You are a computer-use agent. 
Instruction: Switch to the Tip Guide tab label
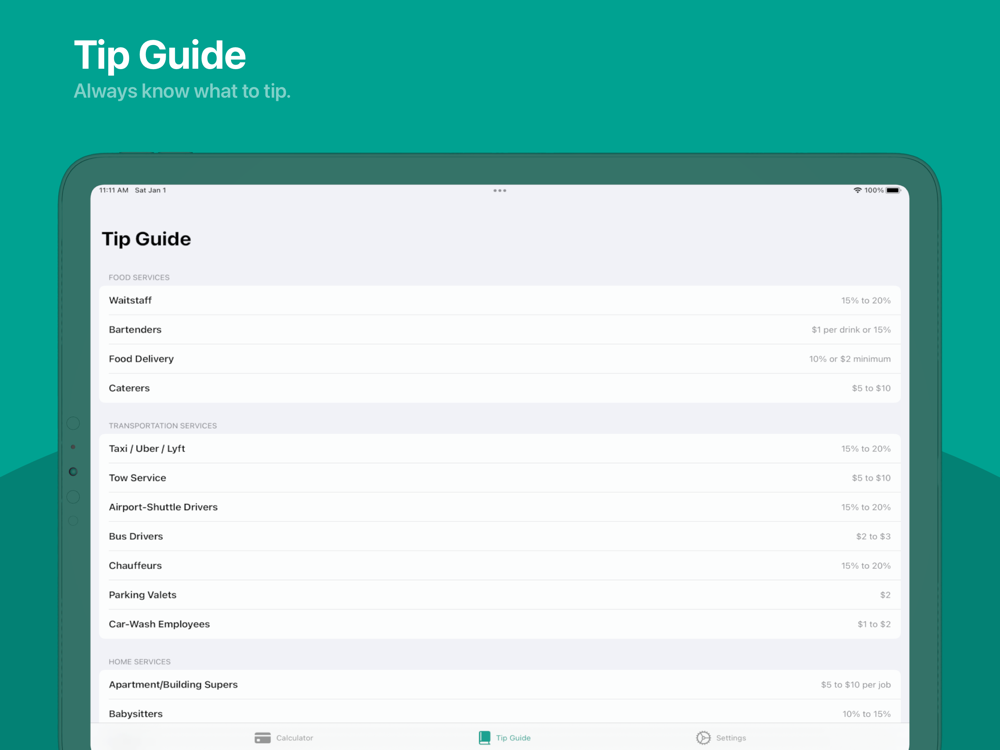tap(513, 738)
